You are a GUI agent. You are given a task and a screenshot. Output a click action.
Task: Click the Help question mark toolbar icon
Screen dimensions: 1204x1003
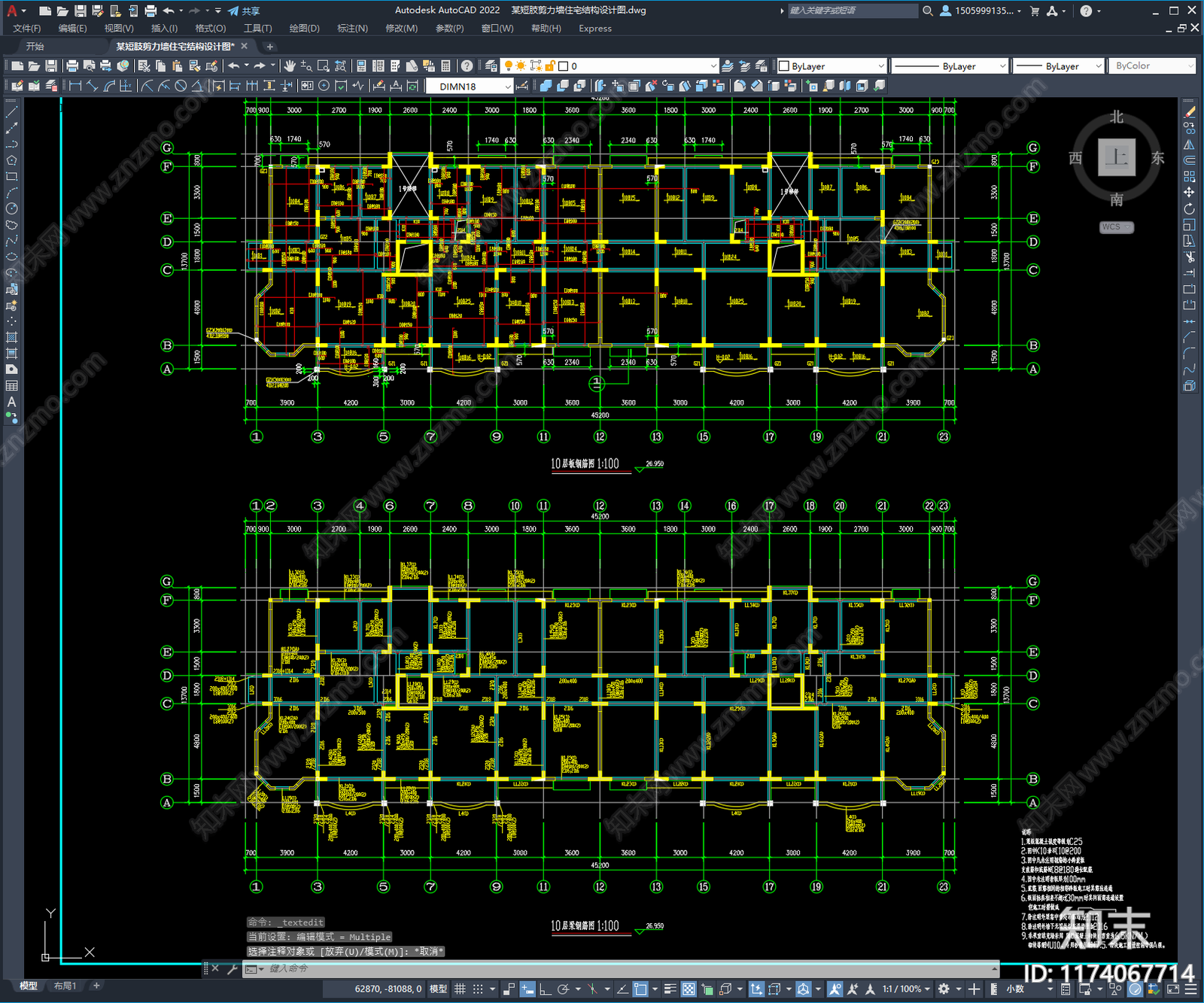[467, 66]
